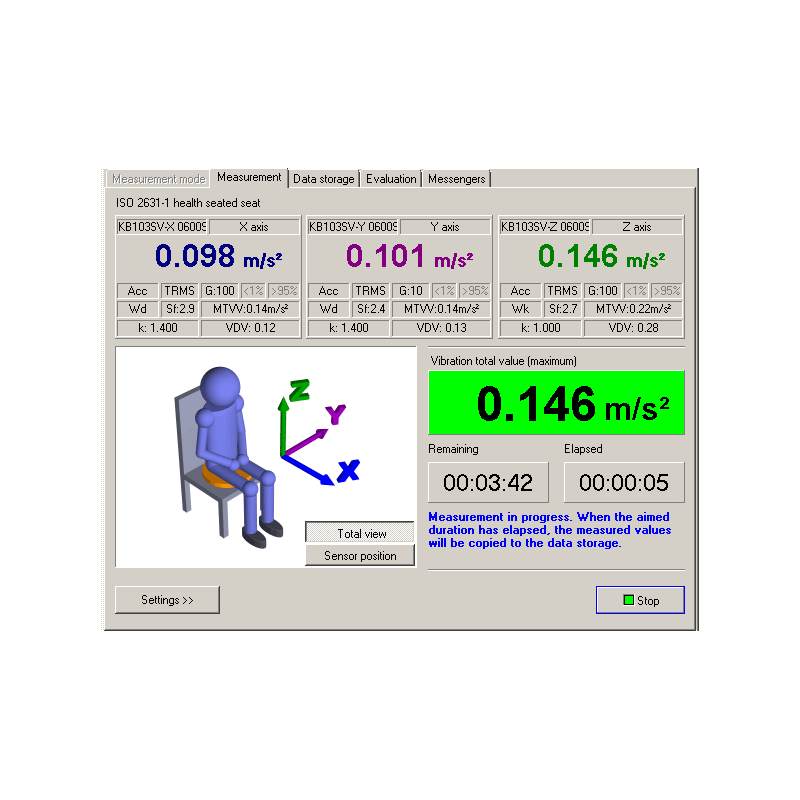Click the Y axis TRMS field
The height and width of the screenshot is (800, 800).
(371, 291)
